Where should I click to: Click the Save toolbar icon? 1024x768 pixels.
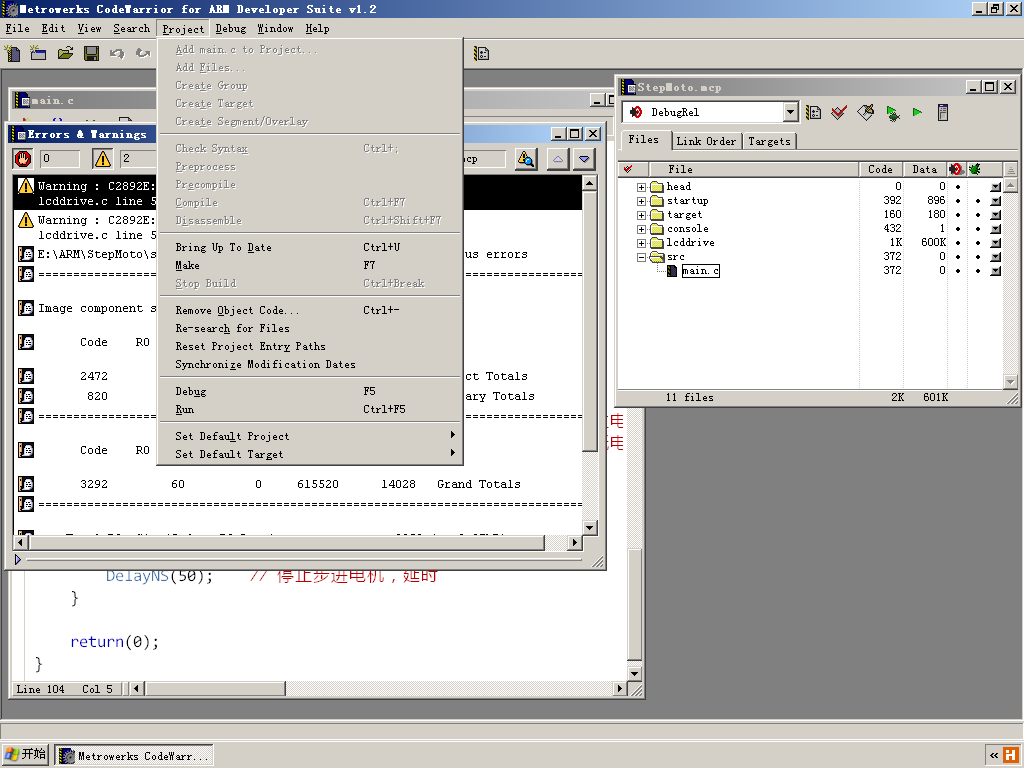pos(91,53)
